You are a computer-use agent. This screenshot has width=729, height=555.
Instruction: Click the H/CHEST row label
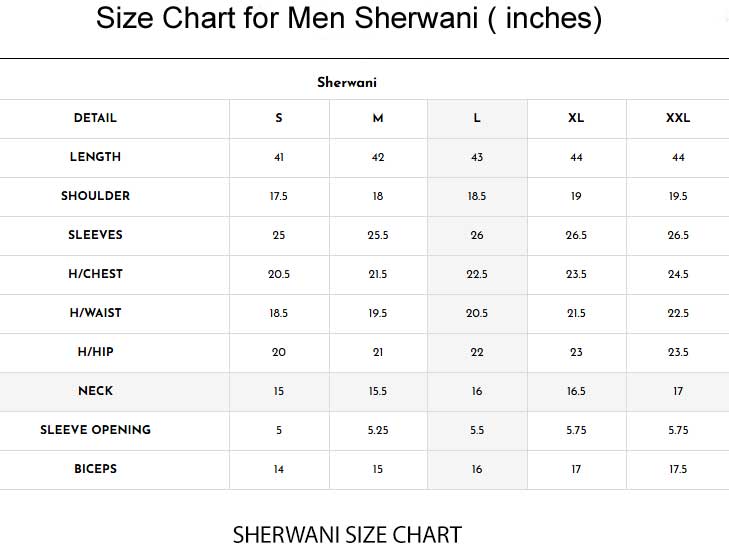[x=95, y=274]
